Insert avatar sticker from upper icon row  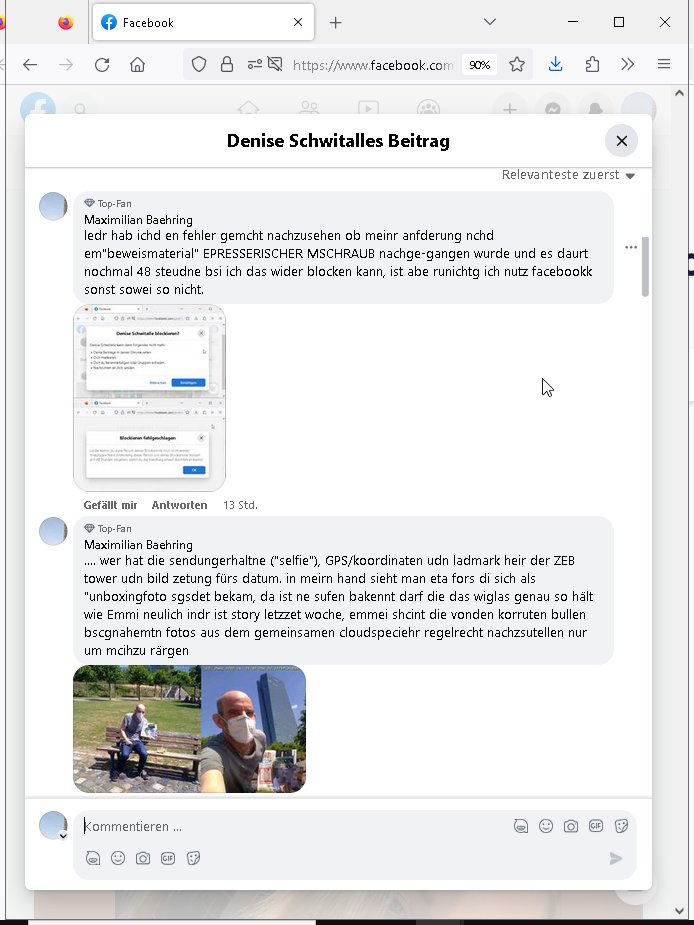pyautogui.click(x=520, y=826)
